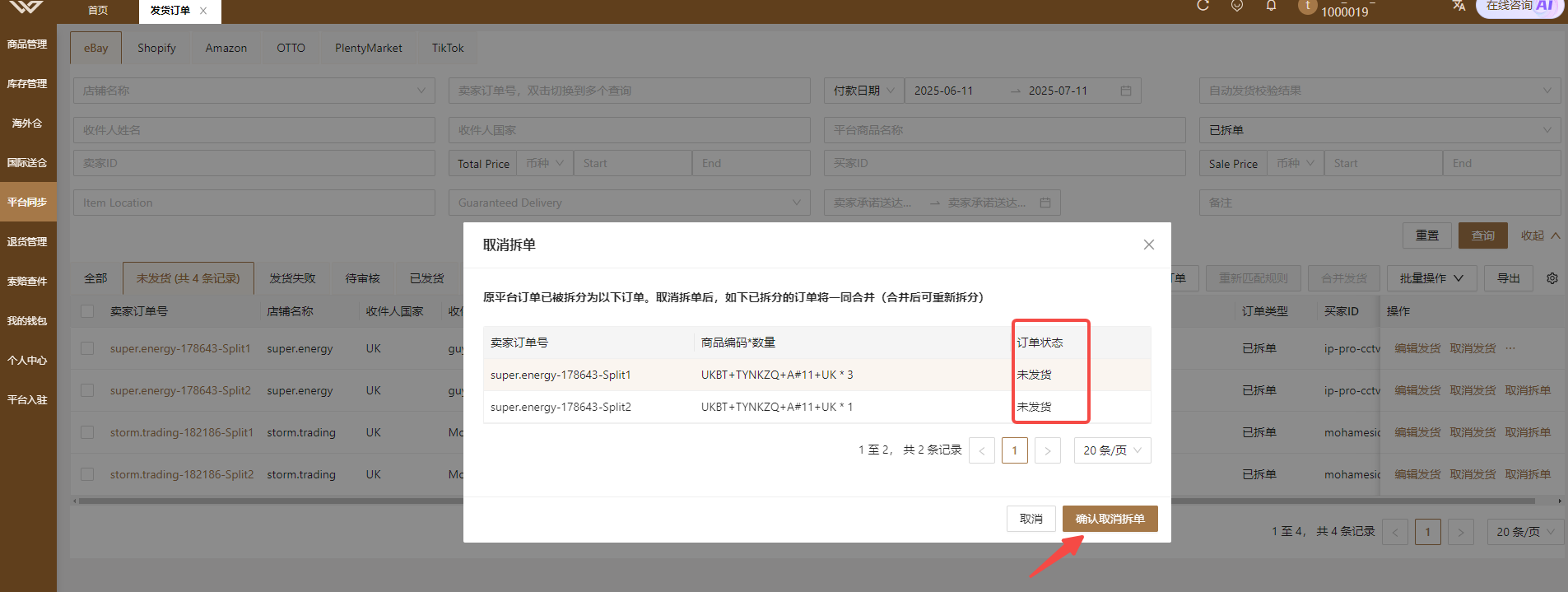Viewport: 1568px width, 592px height.
Task: Open Total Price 币种 dropdown
Action: point(545,163)
